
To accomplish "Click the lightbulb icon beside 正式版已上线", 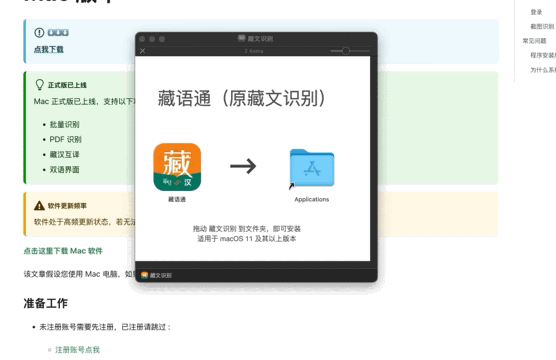I will click(39, 85).
